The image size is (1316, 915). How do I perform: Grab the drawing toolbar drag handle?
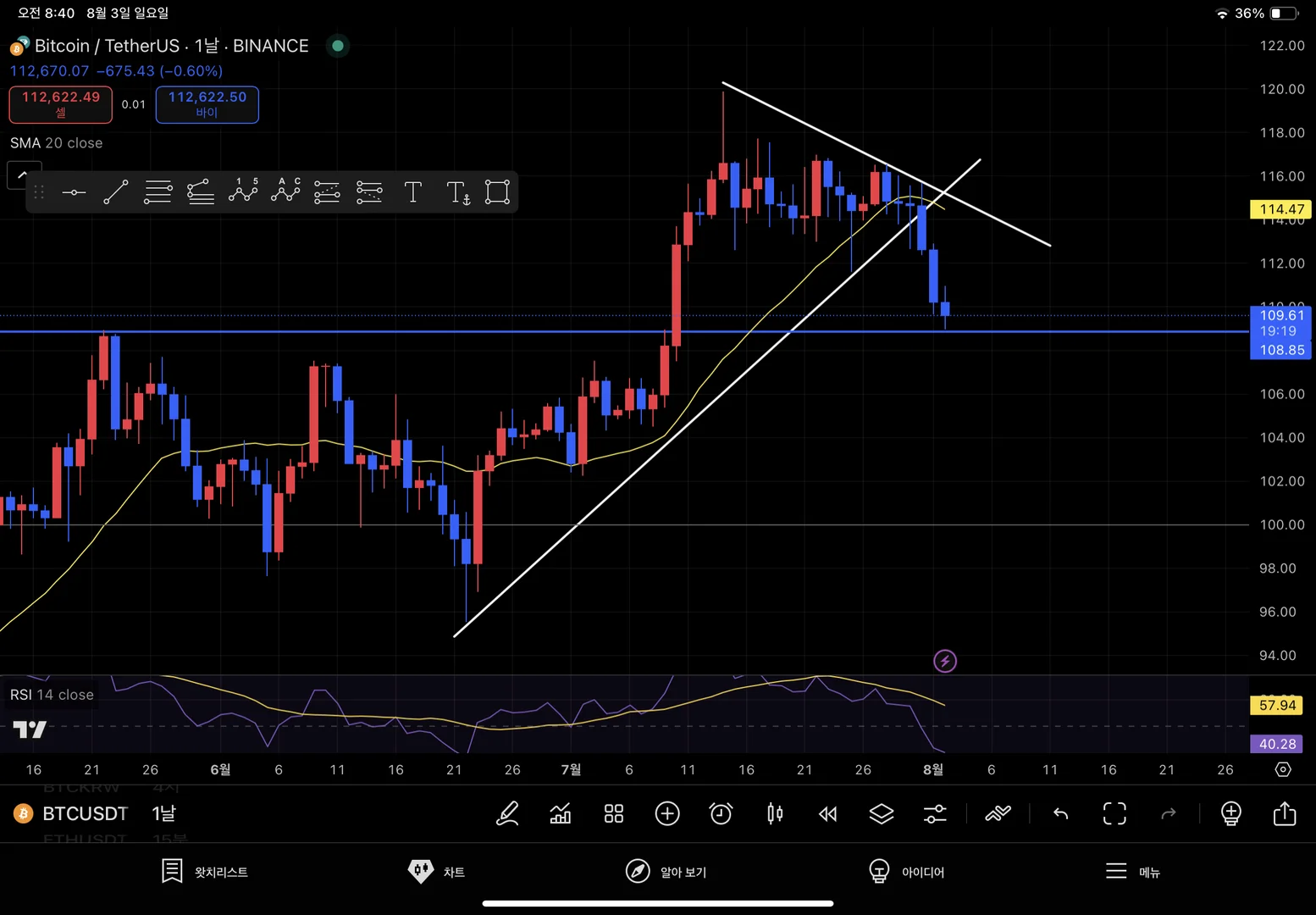coord(39,192)
